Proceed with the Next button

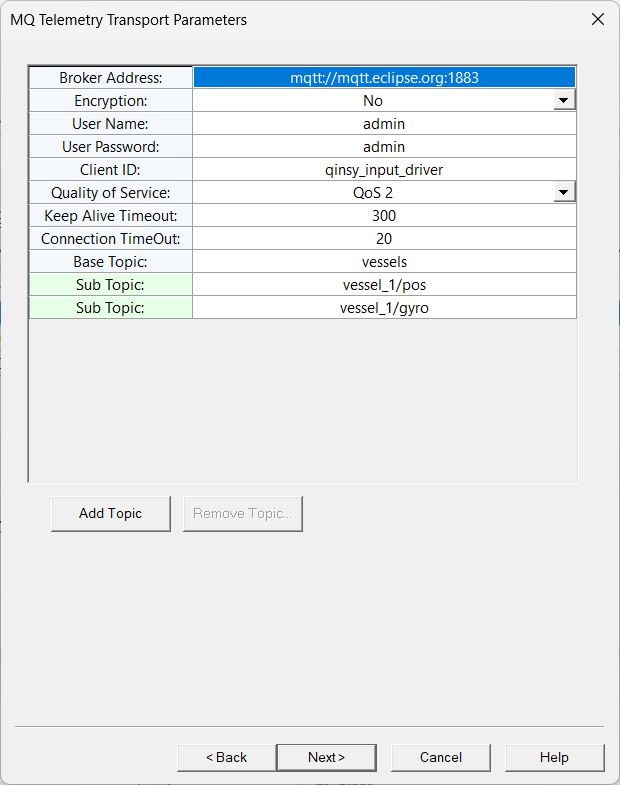(326, 757)
